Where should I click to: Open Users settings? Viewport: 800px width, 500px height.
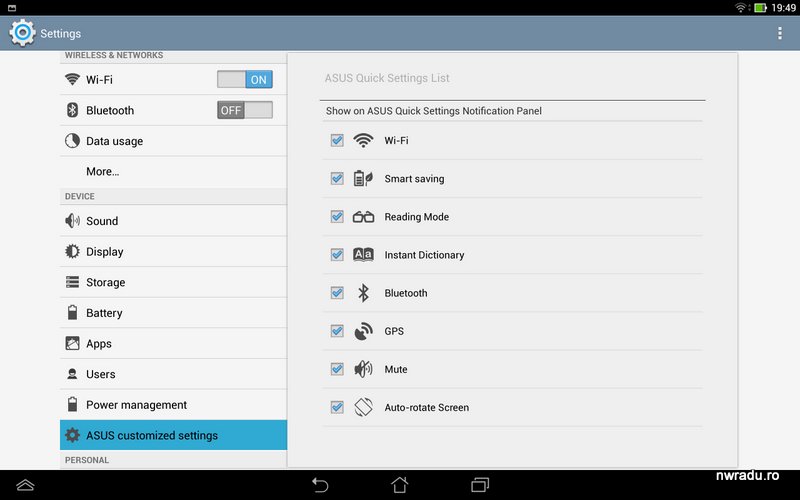[x=173, y=374]
